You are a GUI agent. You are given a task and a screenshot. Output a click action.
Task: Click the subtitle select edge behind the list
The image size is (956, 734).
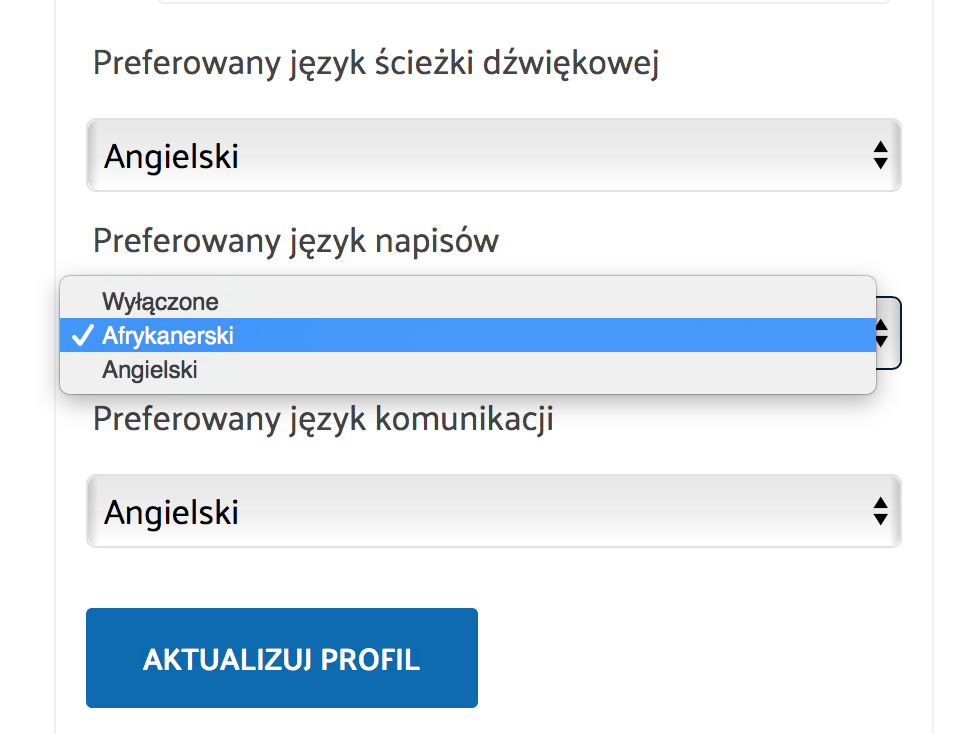[x=889, y=333]
